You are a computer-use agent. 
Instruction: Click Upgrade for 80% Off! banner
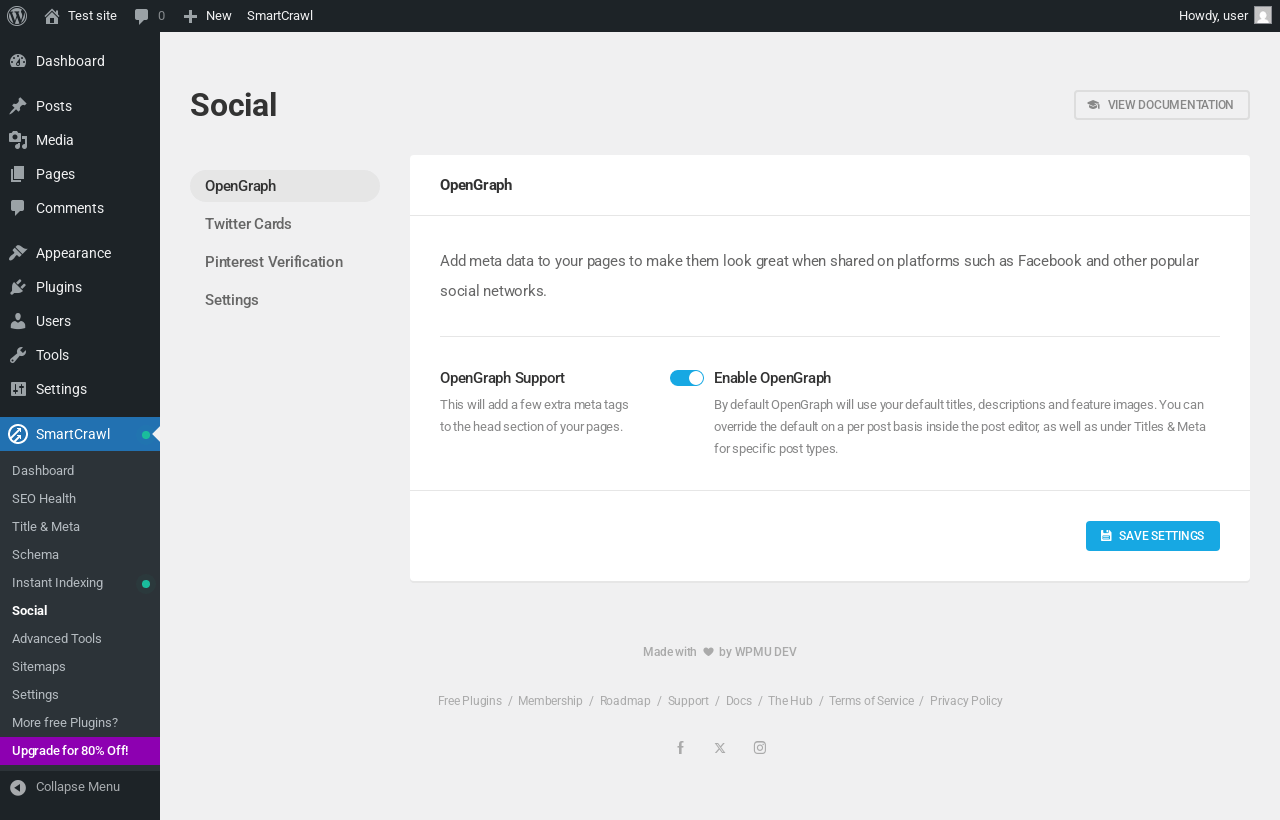point(80,751)
